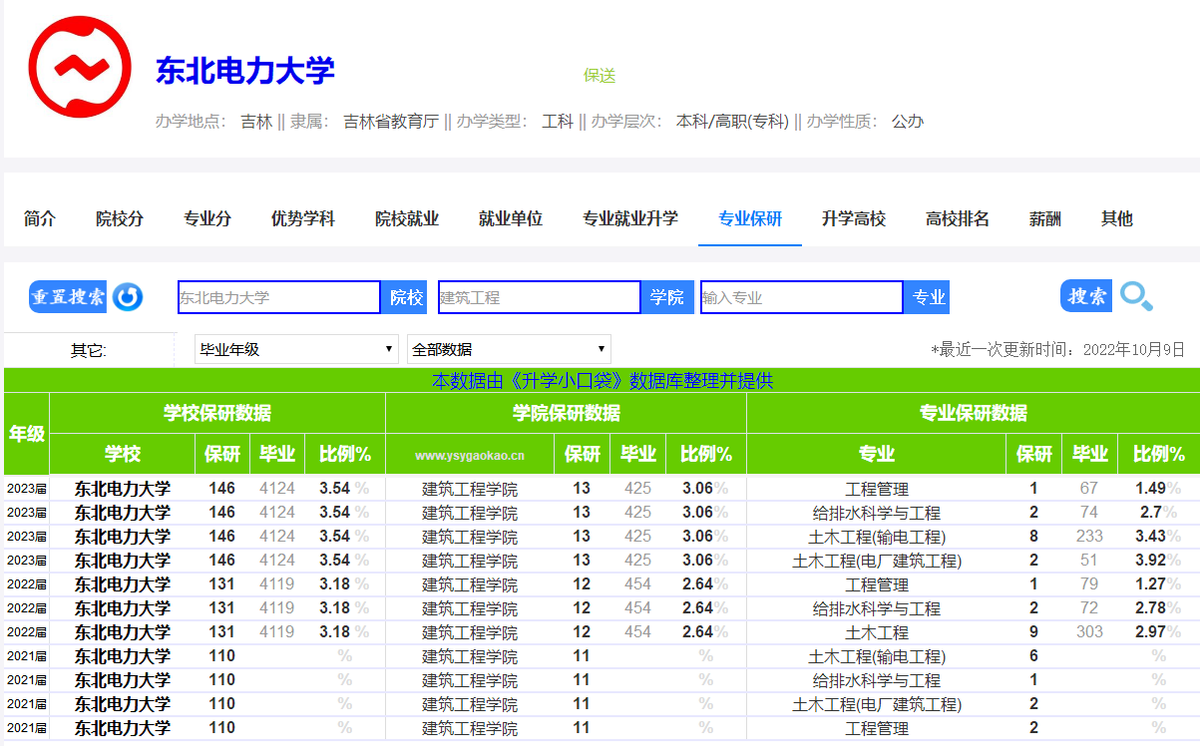Click 土木工程 in the 2022届 row
Screen dimensions: 1200x746
877,633
